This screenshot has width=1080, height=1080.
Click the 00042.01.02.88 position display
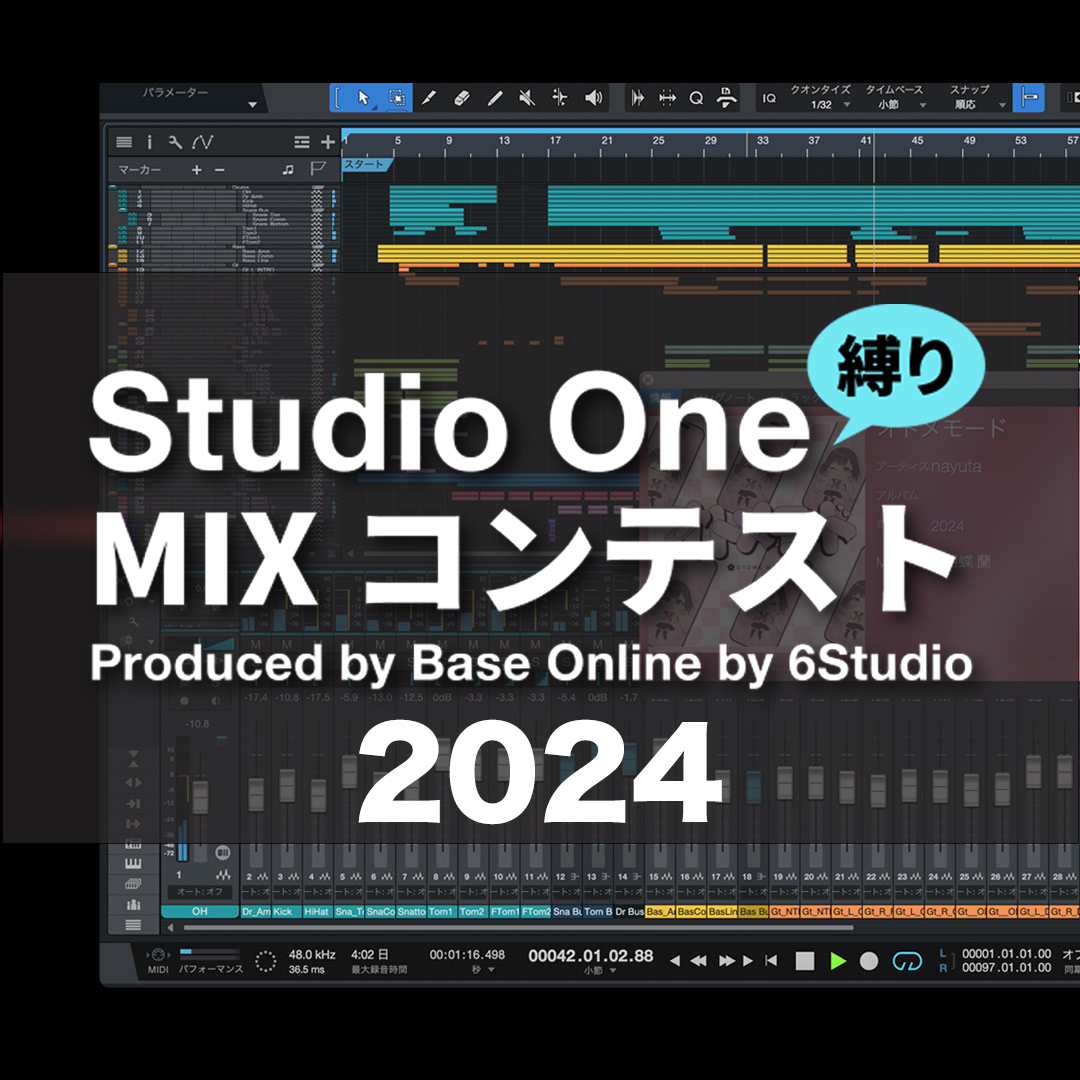(x=591, y=955)
